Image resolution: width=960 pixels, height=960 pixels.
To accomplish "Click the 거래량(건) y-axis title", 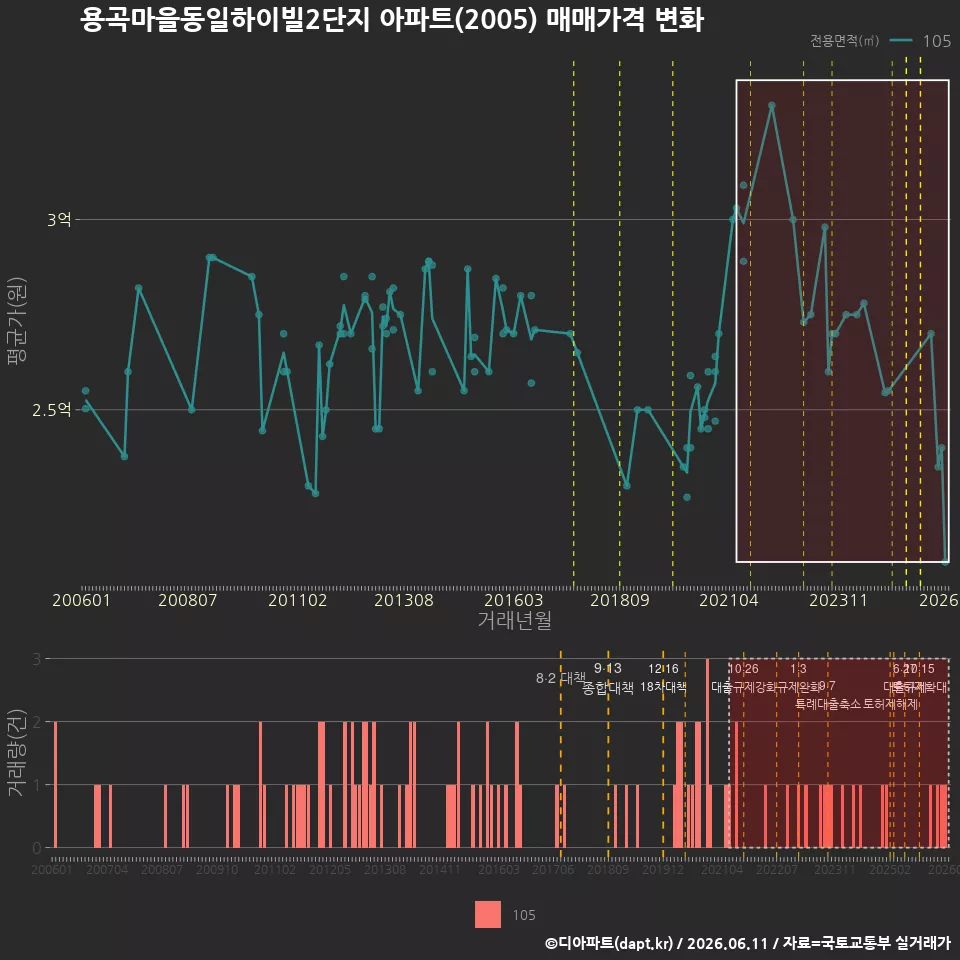I will click(17, 752).
